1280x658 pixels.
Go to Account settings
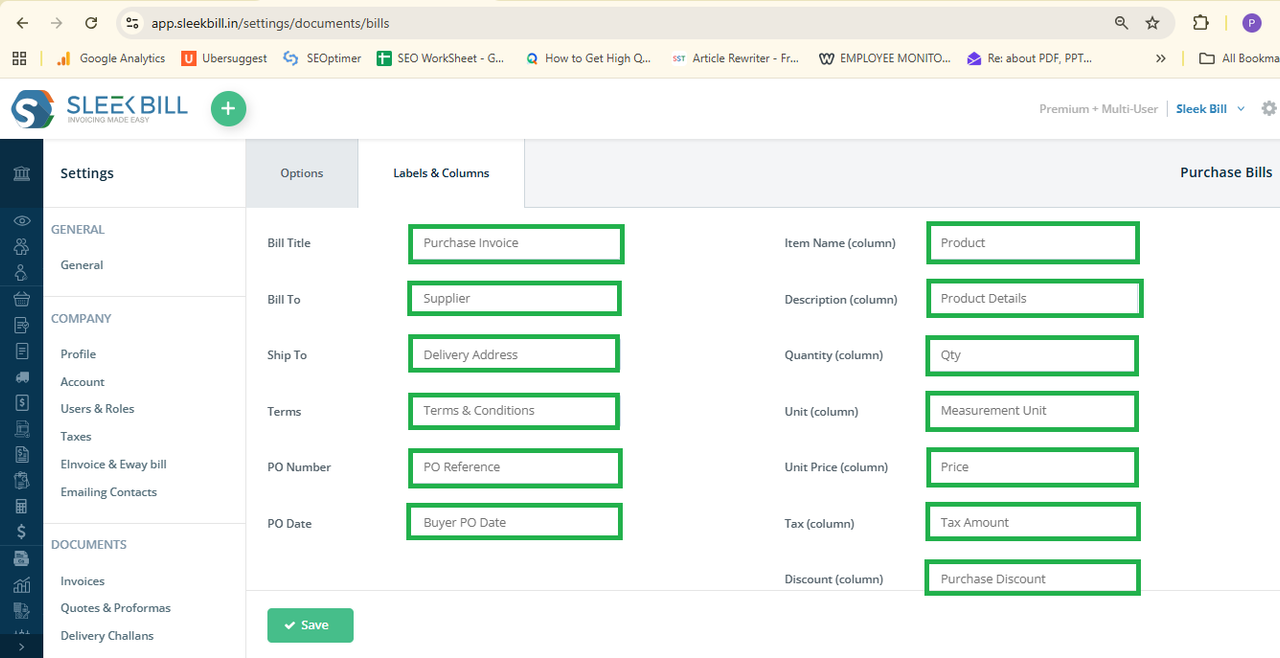coord(82,382)
